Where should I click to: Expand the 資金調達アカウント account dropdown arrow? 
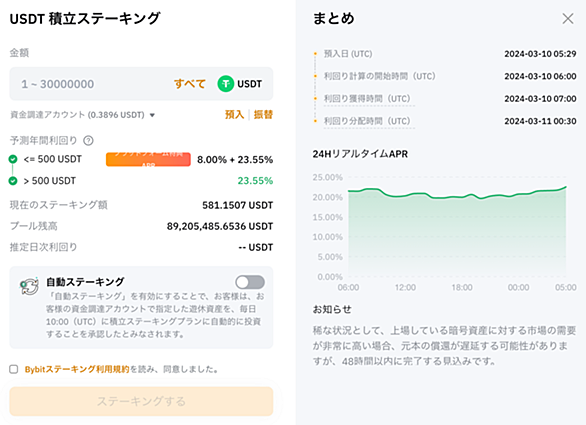click(x=152, y=115)
